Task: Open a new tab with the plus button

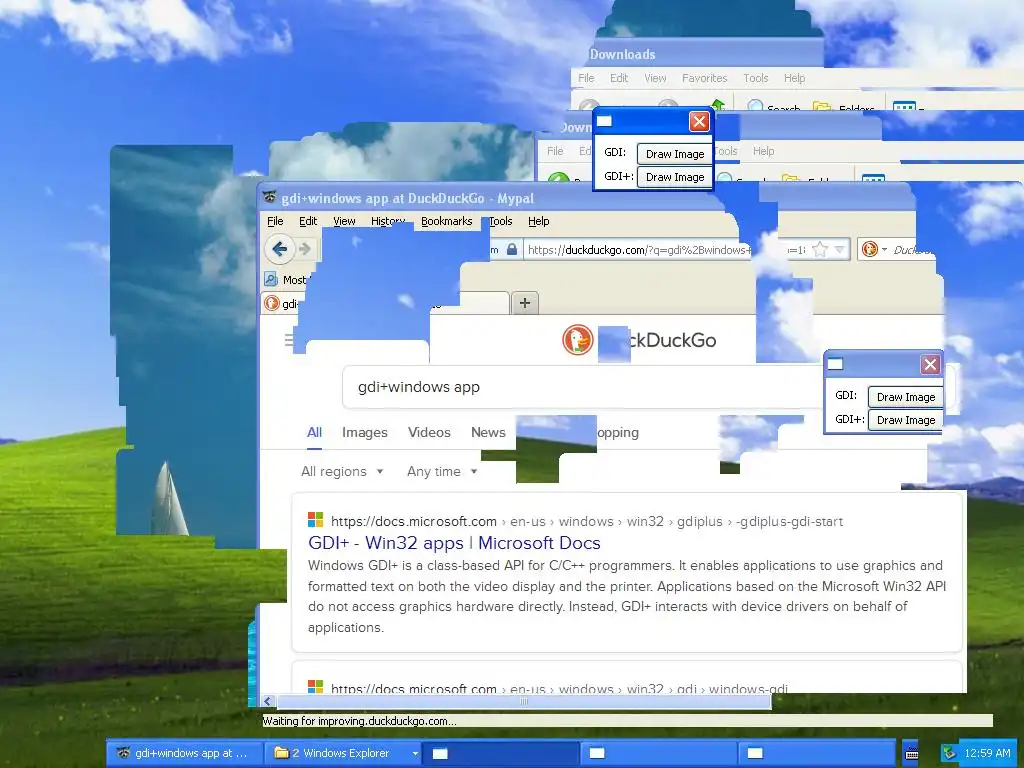Action: pyautogui.click(x=524, y=302)
